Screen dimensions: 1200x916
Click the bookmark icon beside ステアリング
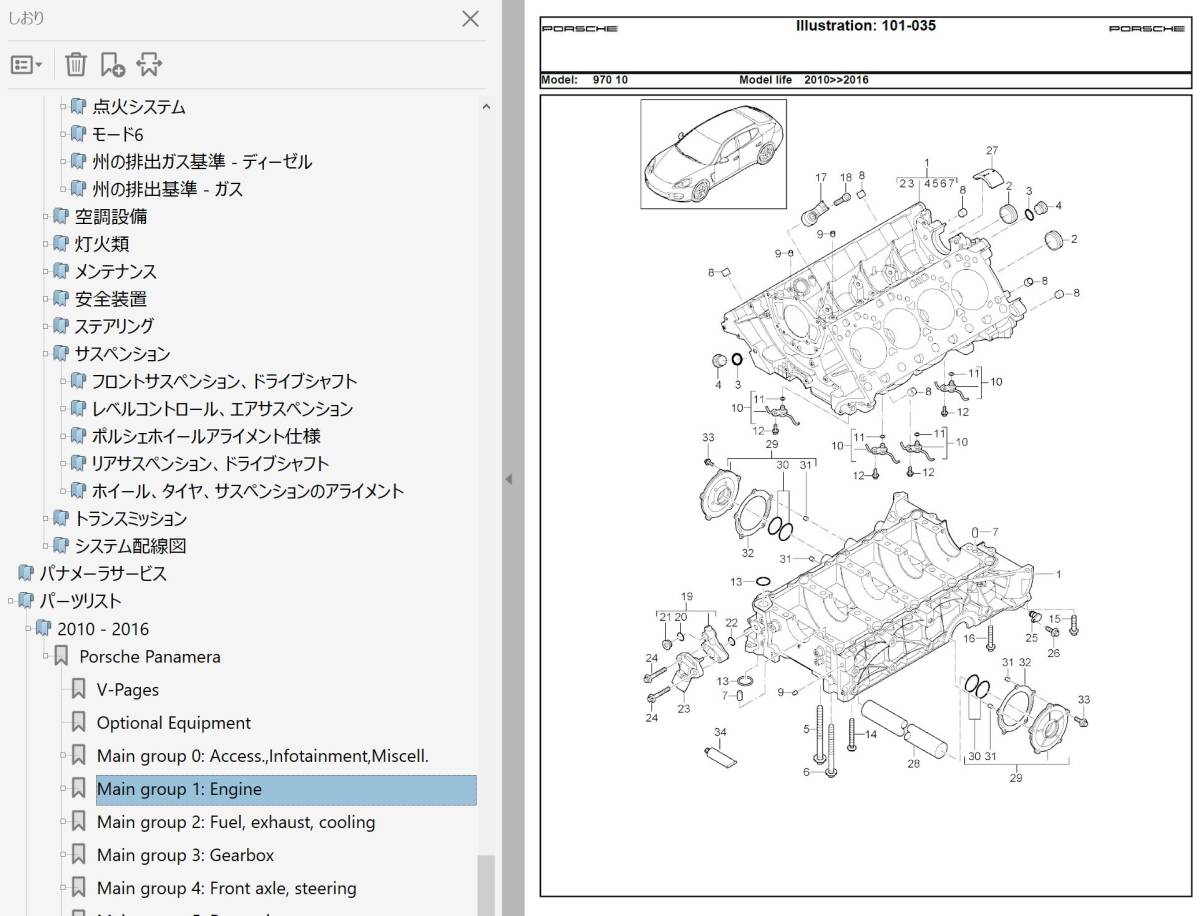[61, 326]
